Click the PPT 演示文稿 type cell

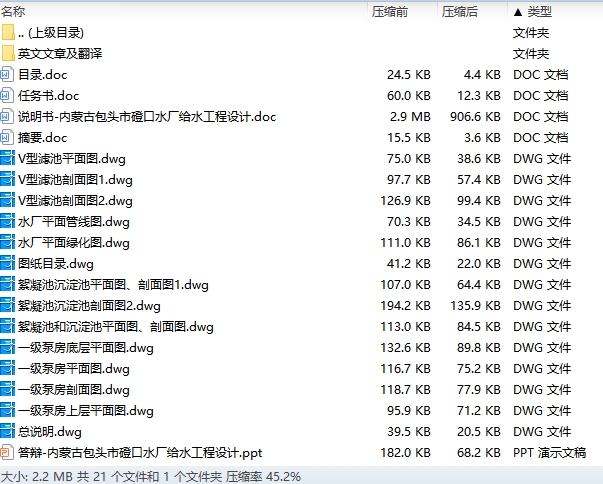coord(550,452)
